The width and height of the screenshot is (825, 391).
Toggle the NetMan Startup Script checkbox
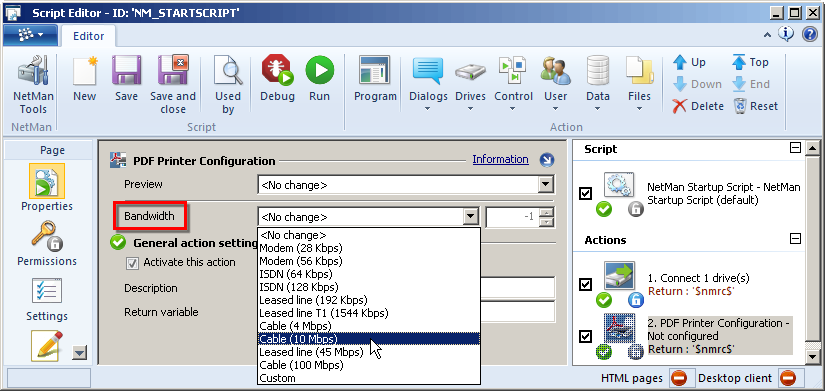click(x=585, y=194)
